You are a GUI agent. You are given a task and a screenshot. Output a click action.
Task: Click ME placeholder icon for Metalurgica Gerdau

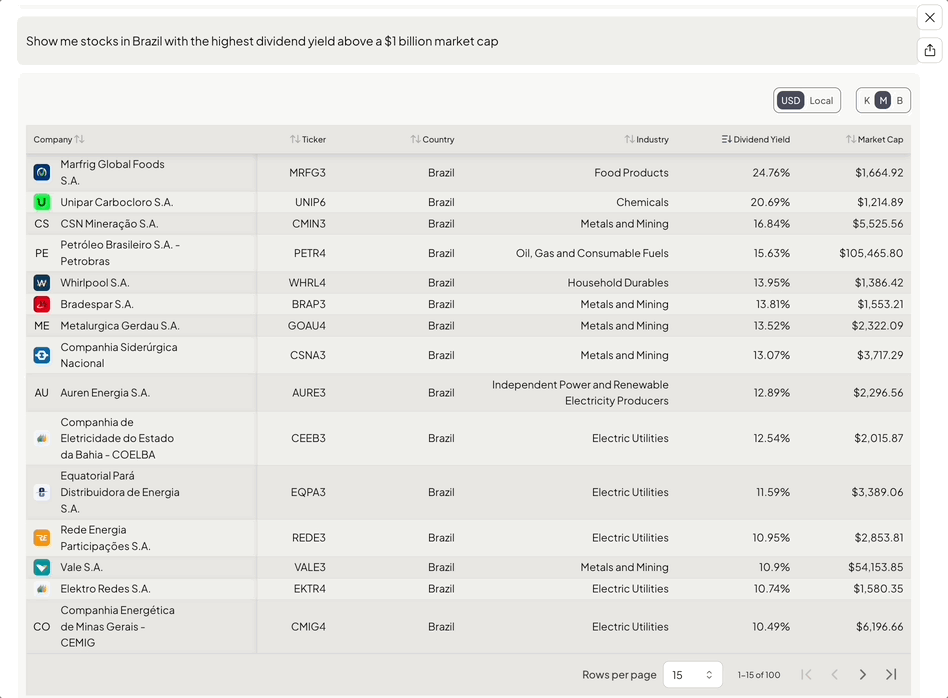click(x=42, y=326)
